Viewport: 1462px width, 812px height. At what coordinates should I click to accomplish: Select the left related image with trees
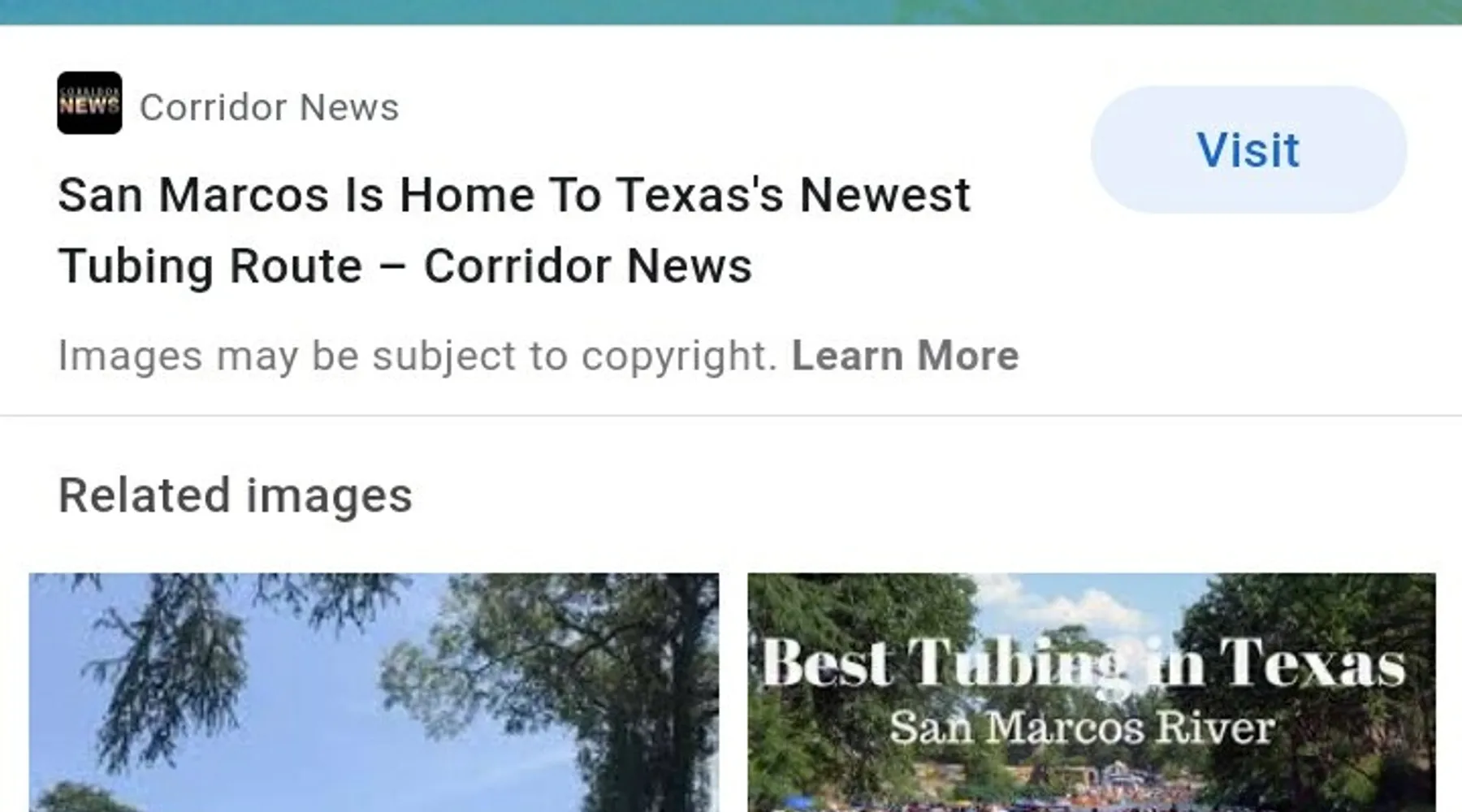[x=374, y=693]
